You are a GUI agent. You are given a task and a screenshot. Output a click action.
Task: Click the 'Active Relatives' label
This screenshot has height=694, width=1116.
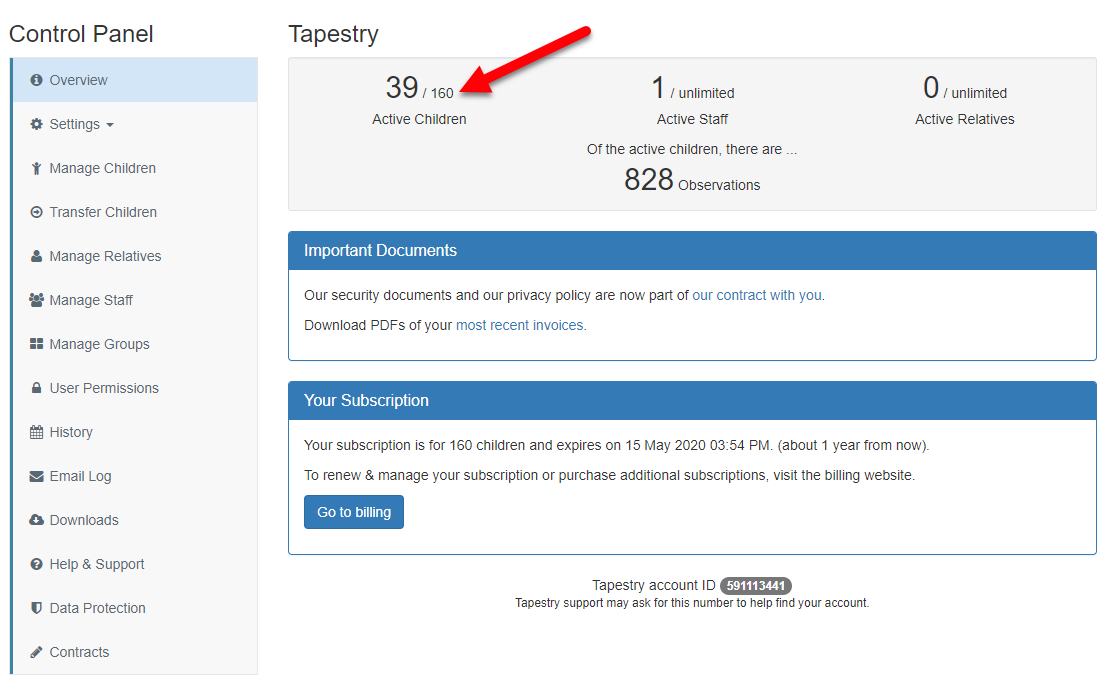pos(964,120)
